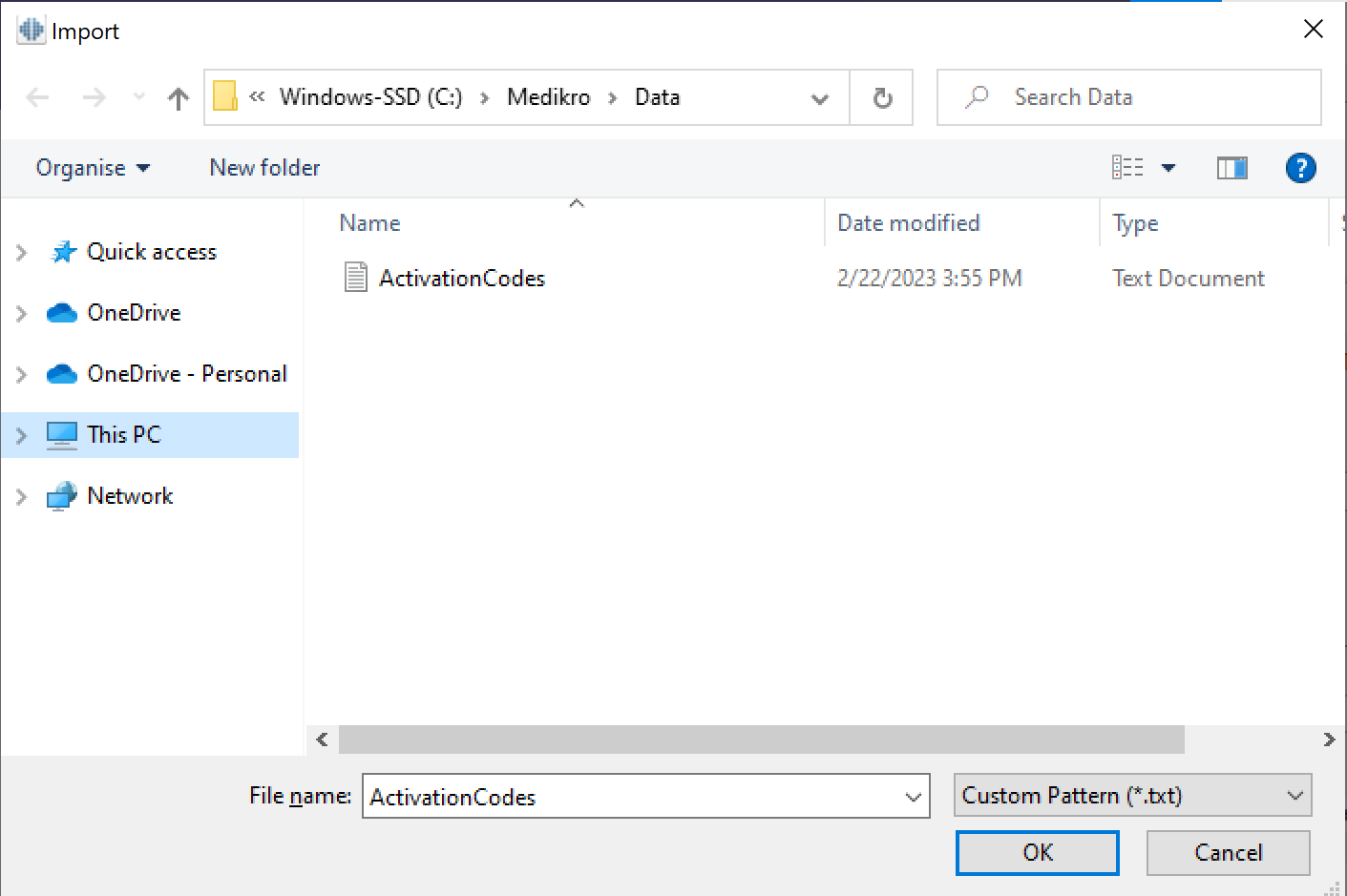Refresh the Data folder listing
Viewport: 1347px width, 896px height.
882,97
